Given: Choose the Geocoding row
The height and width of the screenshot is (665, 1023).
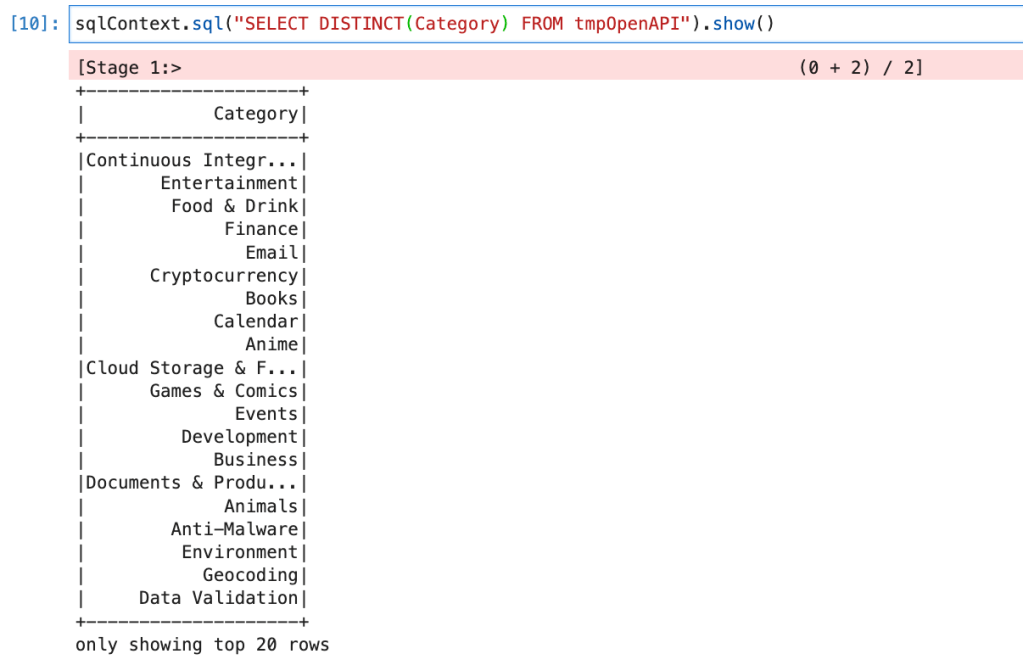Looking at the screenshot, I should [250, 575].
